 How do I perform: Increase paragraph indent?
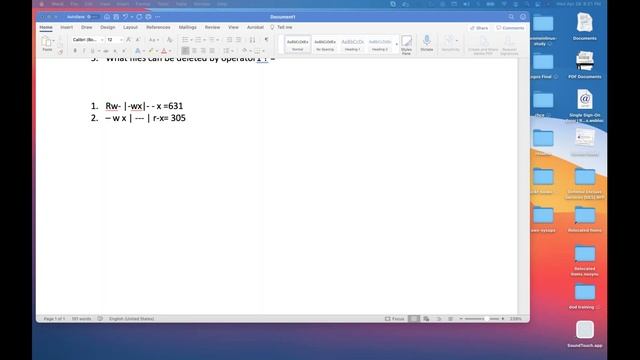coord(239,40)
